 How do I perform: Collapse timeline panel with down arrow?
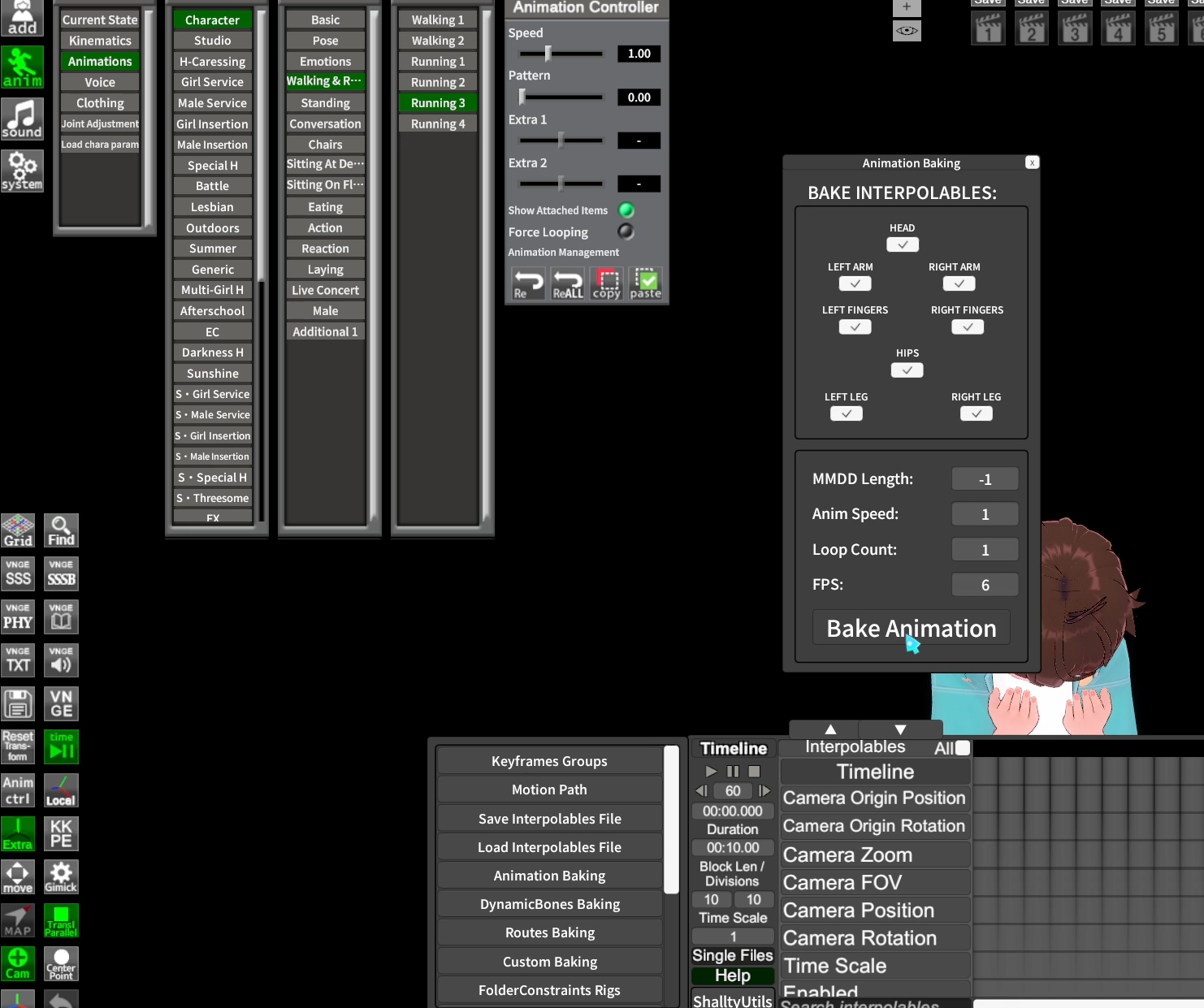point(900,729)
